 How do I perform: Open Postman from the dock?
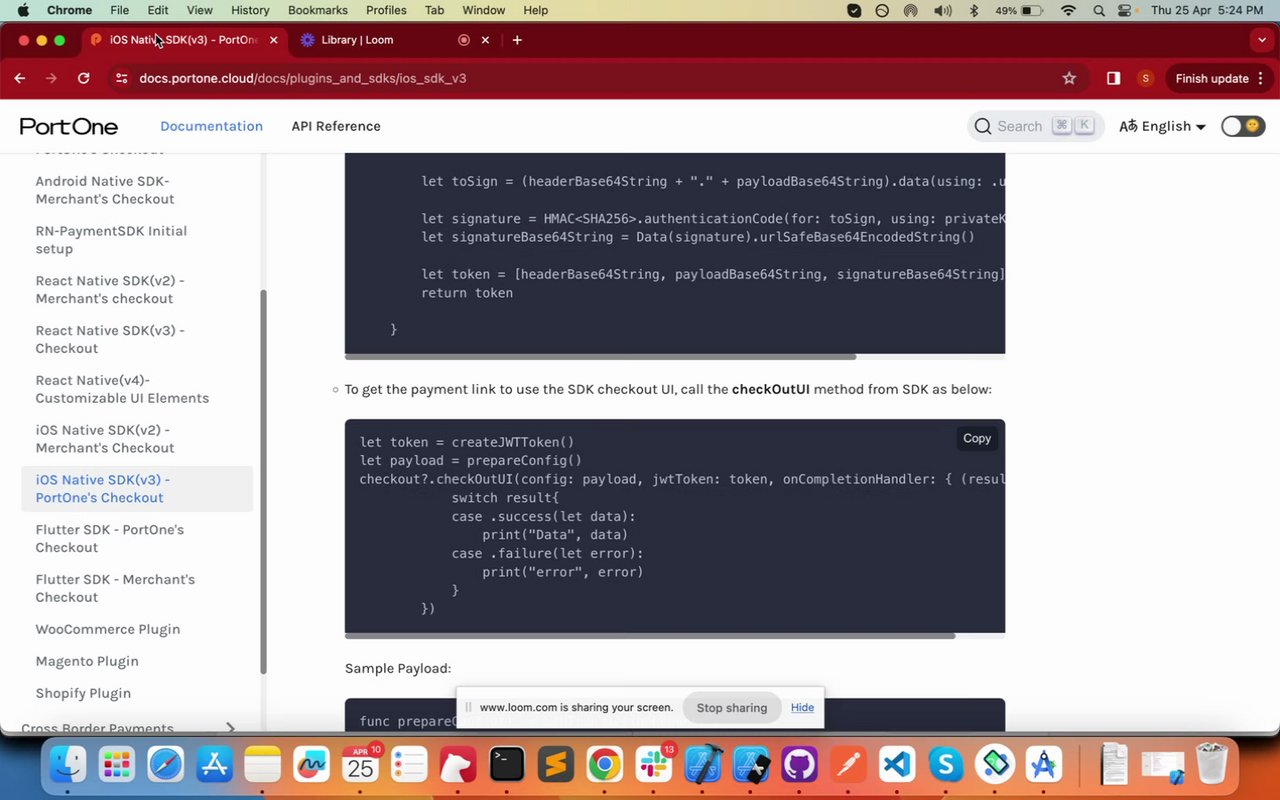[x=849, y=766]
